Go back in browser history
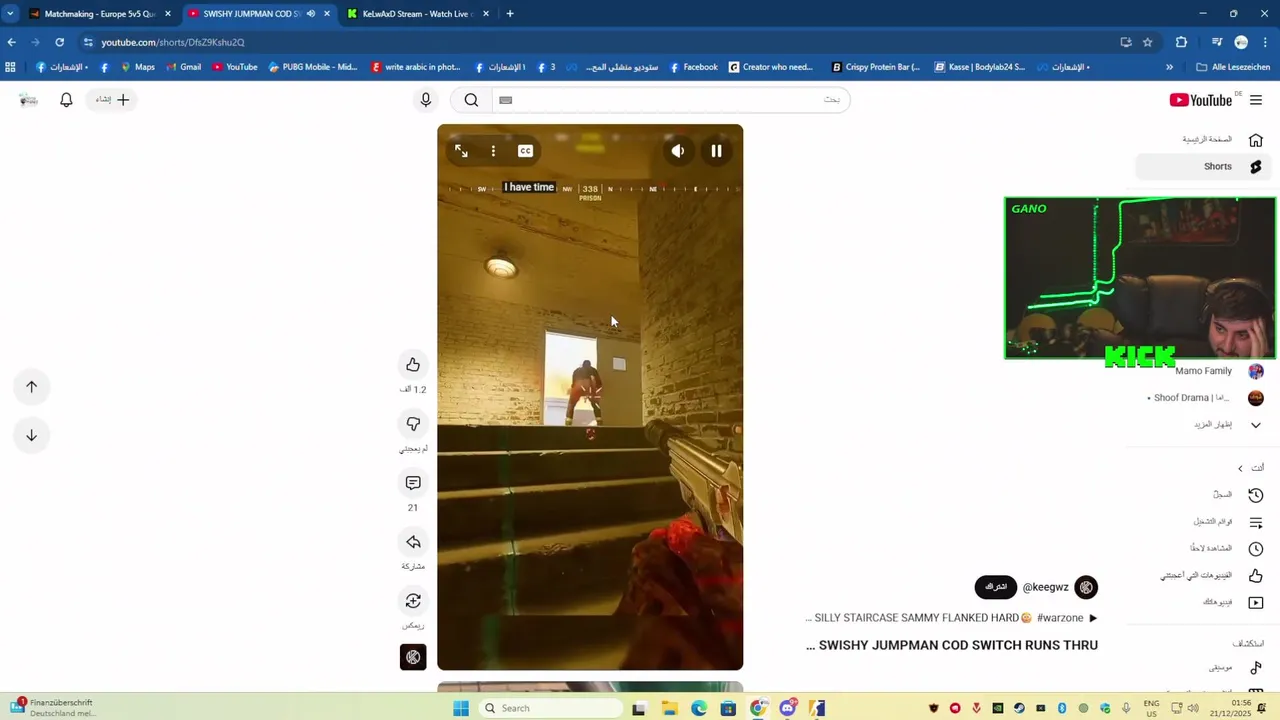 pyautogui.click(x=12, y=42)
